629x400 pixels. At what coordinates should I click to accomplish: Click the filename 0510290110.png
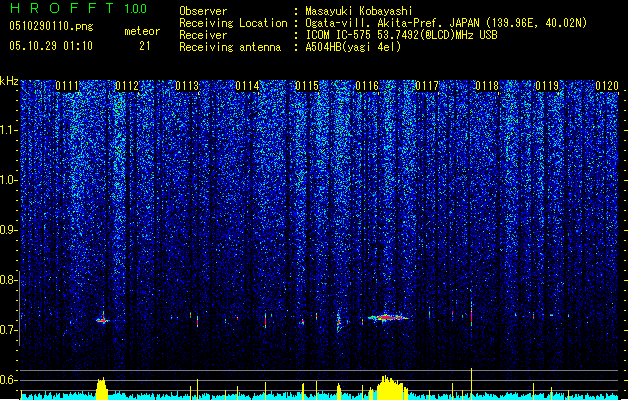click(x=51, y=26)
